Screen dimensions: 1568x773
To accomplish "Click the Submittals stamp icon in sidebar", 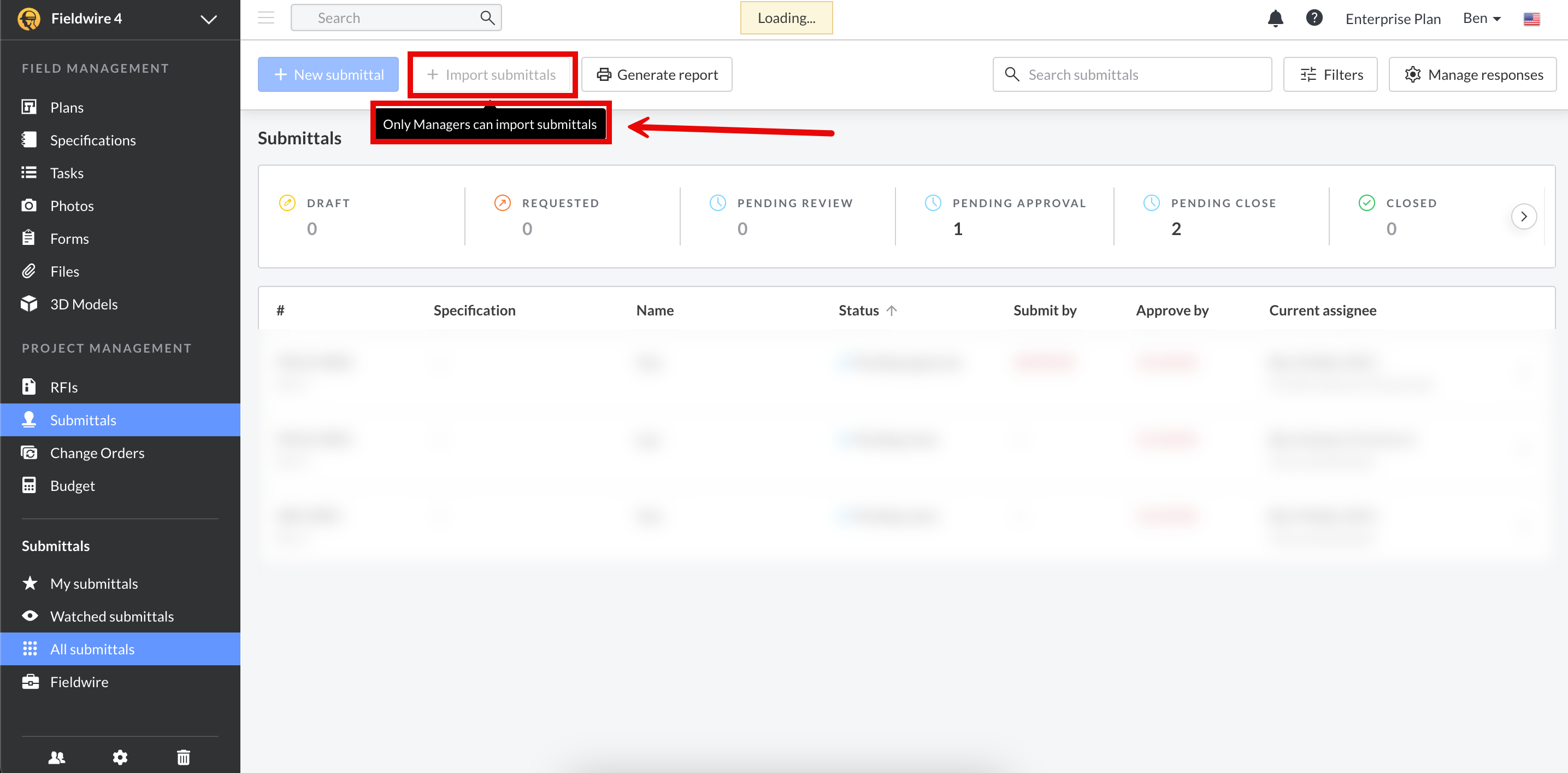I will (28, 419).
